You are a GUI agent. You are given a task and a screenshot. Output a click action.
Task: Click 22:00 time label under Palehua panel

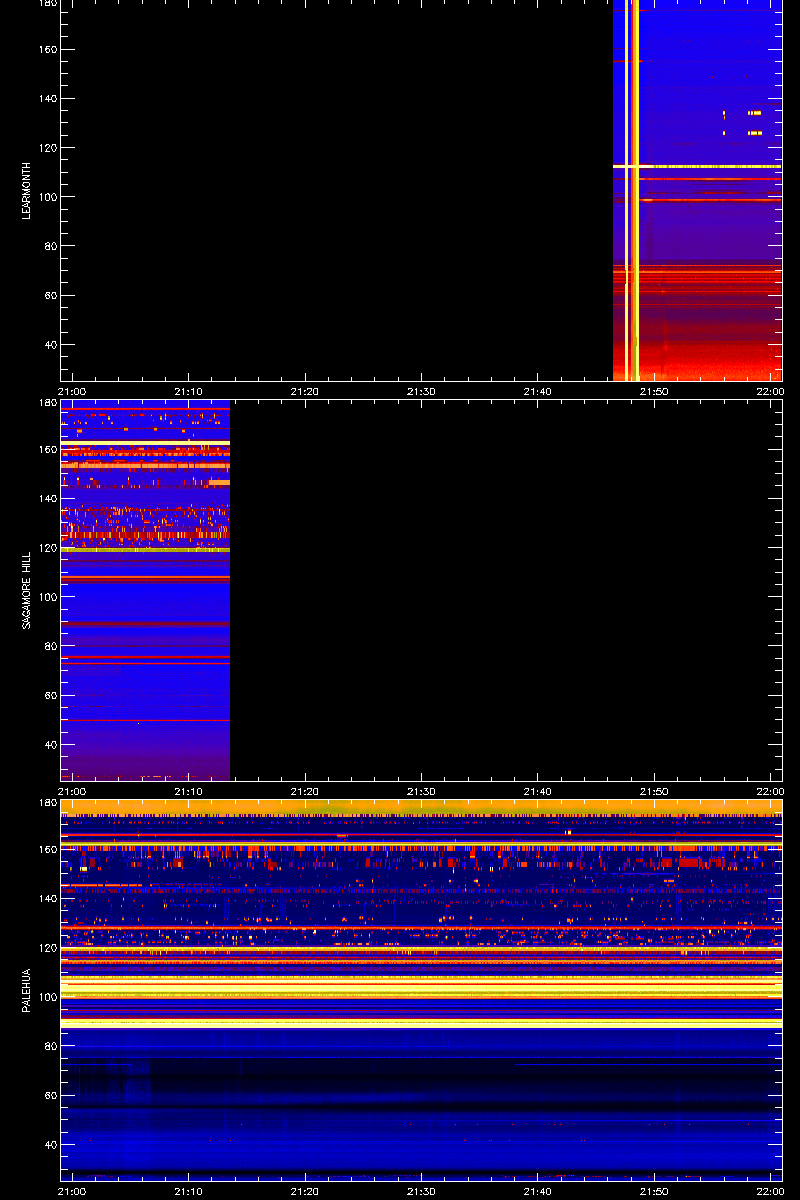(x=770, y=1190)
